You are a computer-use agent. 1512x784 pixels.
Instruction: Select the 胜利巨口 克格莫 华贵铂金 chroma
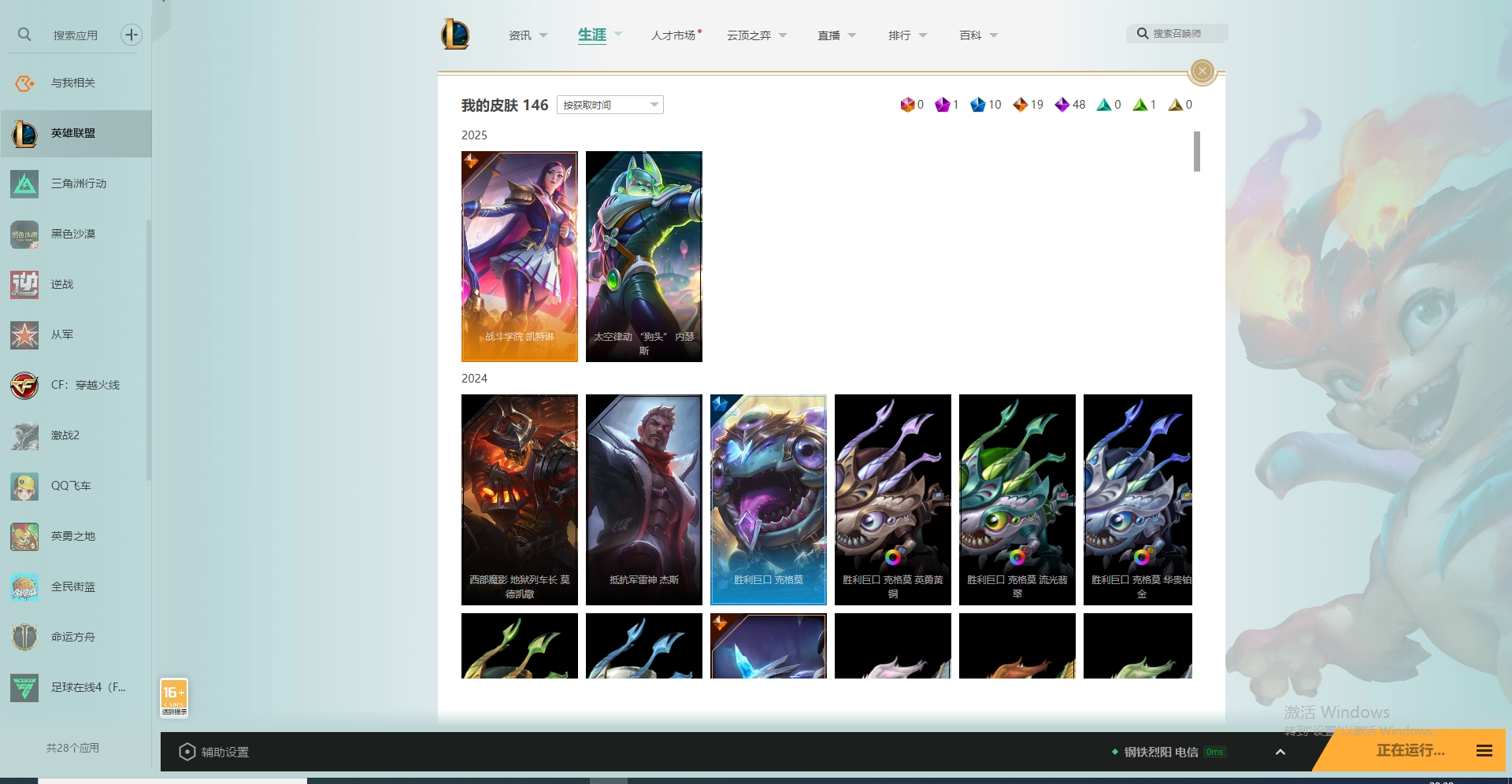pos(1138,500)
